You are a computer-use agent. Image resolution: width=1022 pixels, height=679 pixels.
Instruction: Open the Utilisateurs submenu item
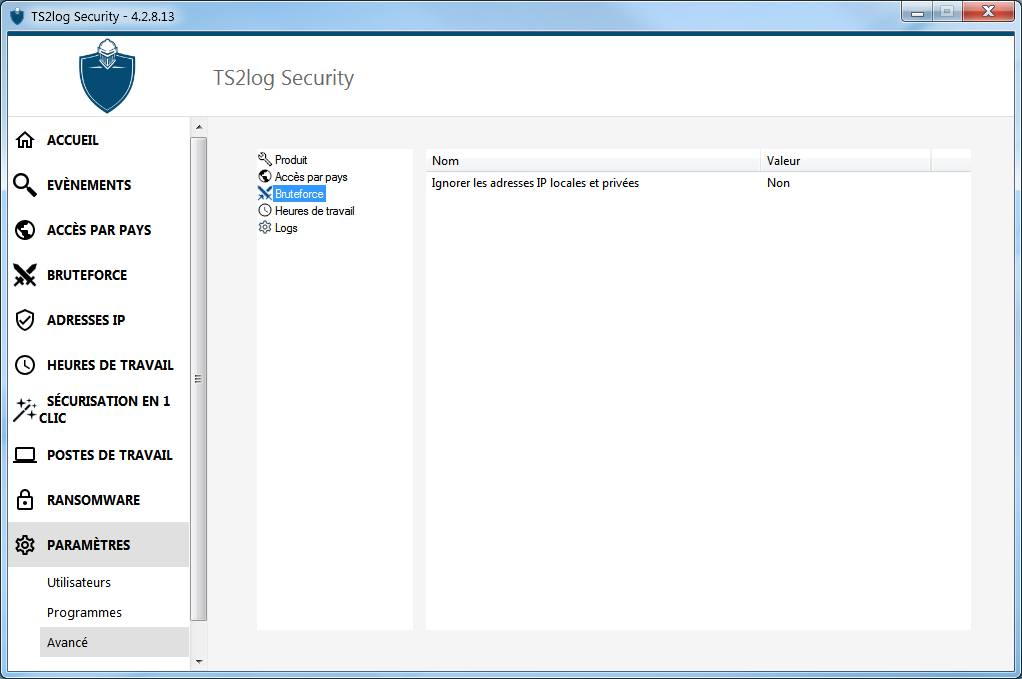pos(79,583)
